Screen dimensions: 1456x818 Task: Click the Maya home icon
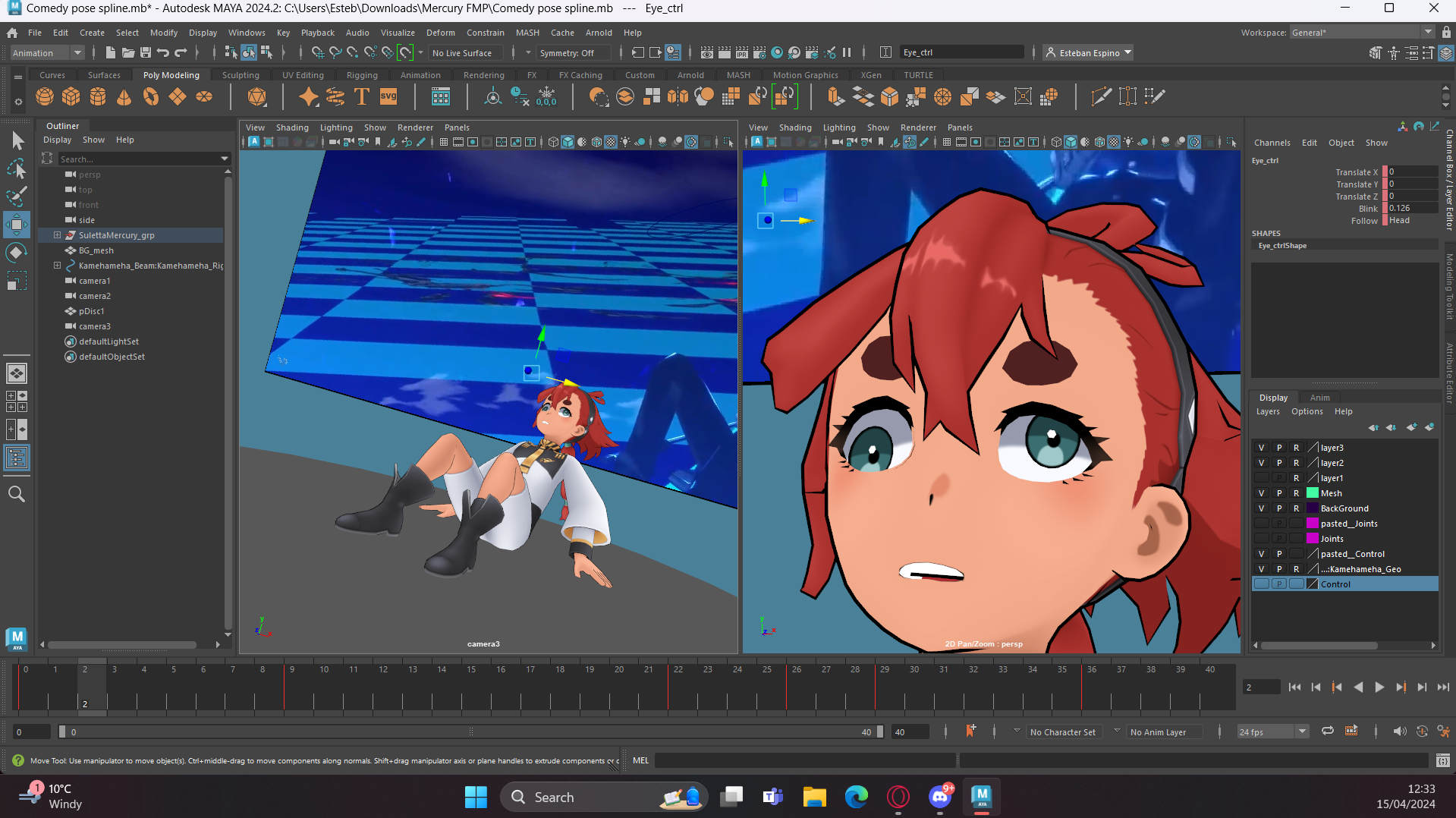point(12,33)
